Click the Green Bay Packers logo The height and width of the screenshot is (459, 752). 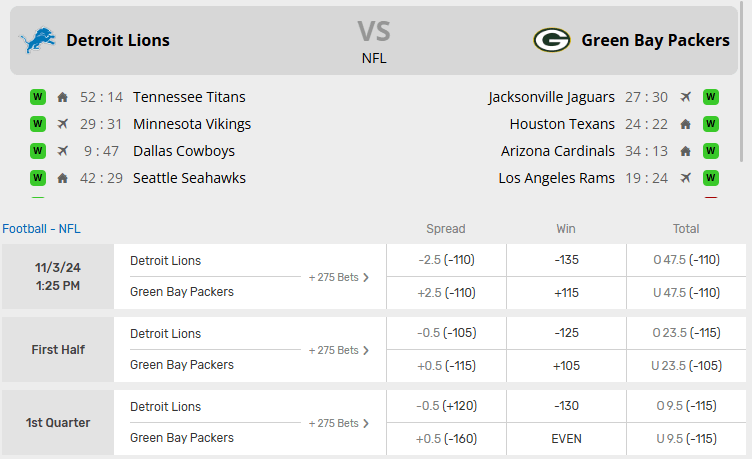point(551,40)
